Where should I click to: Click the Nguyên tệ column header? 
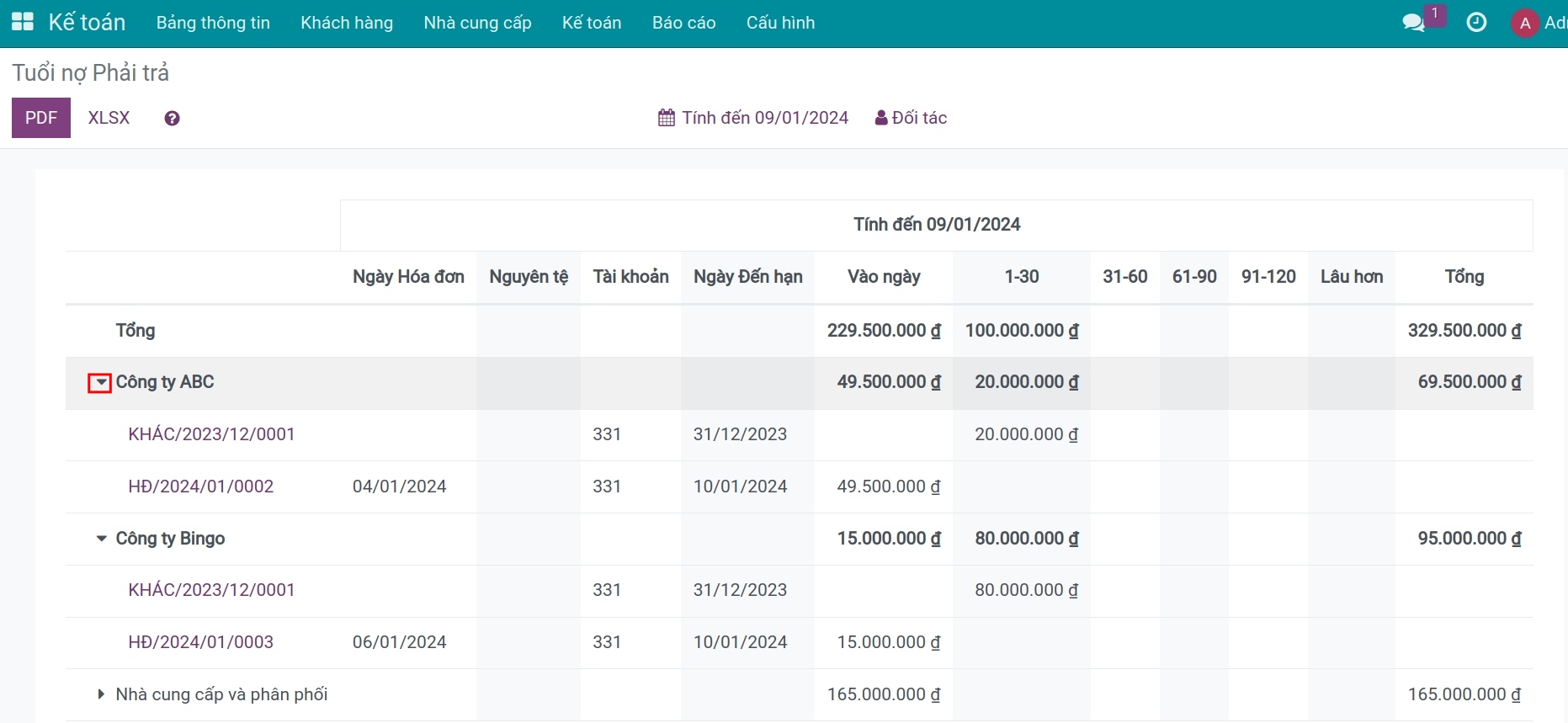pyautogui.click(x=529, y=277)
